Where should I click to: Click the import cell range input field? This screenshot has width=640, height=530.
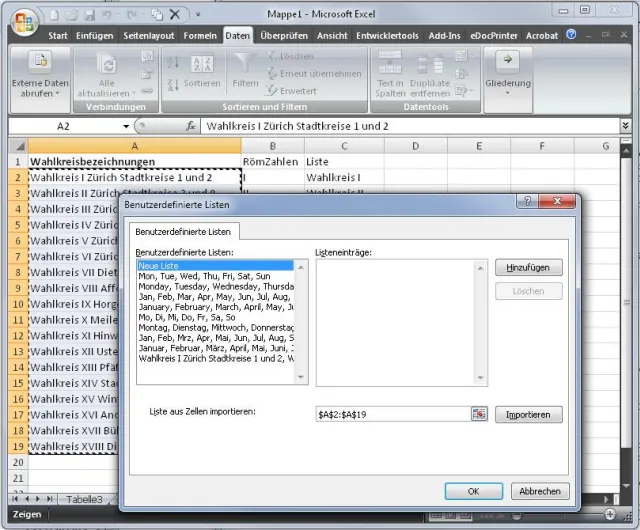point(392,414)
